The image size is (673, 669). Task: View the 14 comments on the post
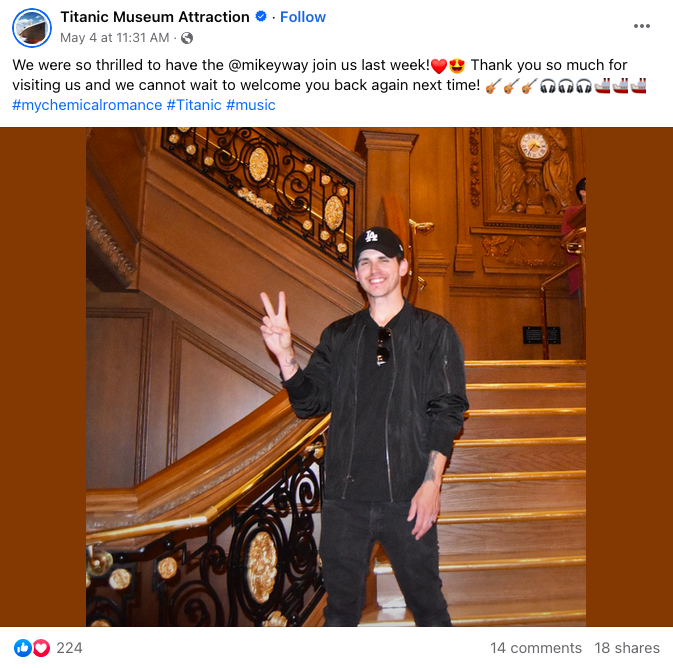536,648
